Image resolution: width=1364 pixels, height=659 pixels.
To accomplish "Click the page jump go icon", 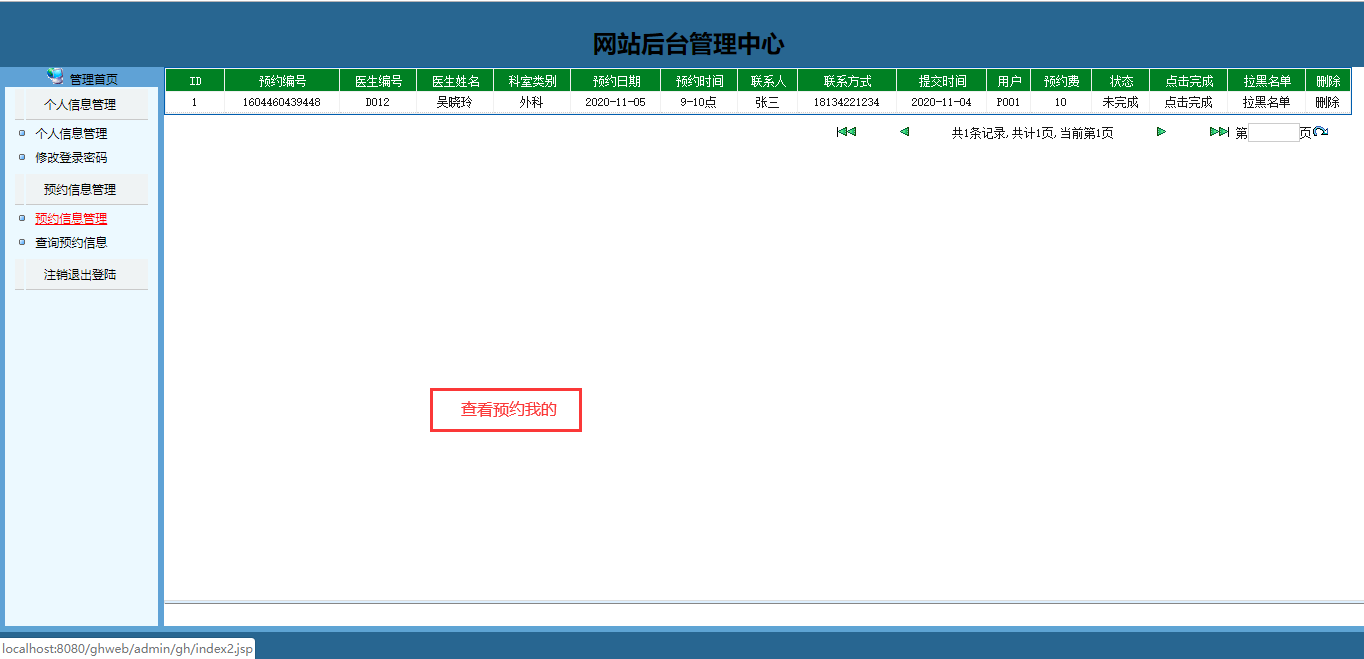I will (x=1320, y=132).
